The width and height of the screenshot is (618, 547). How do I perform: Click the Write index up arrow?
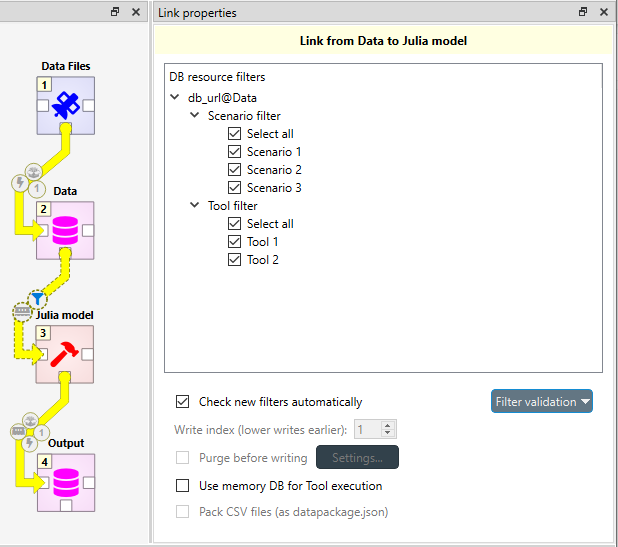(x=388, y=426)
